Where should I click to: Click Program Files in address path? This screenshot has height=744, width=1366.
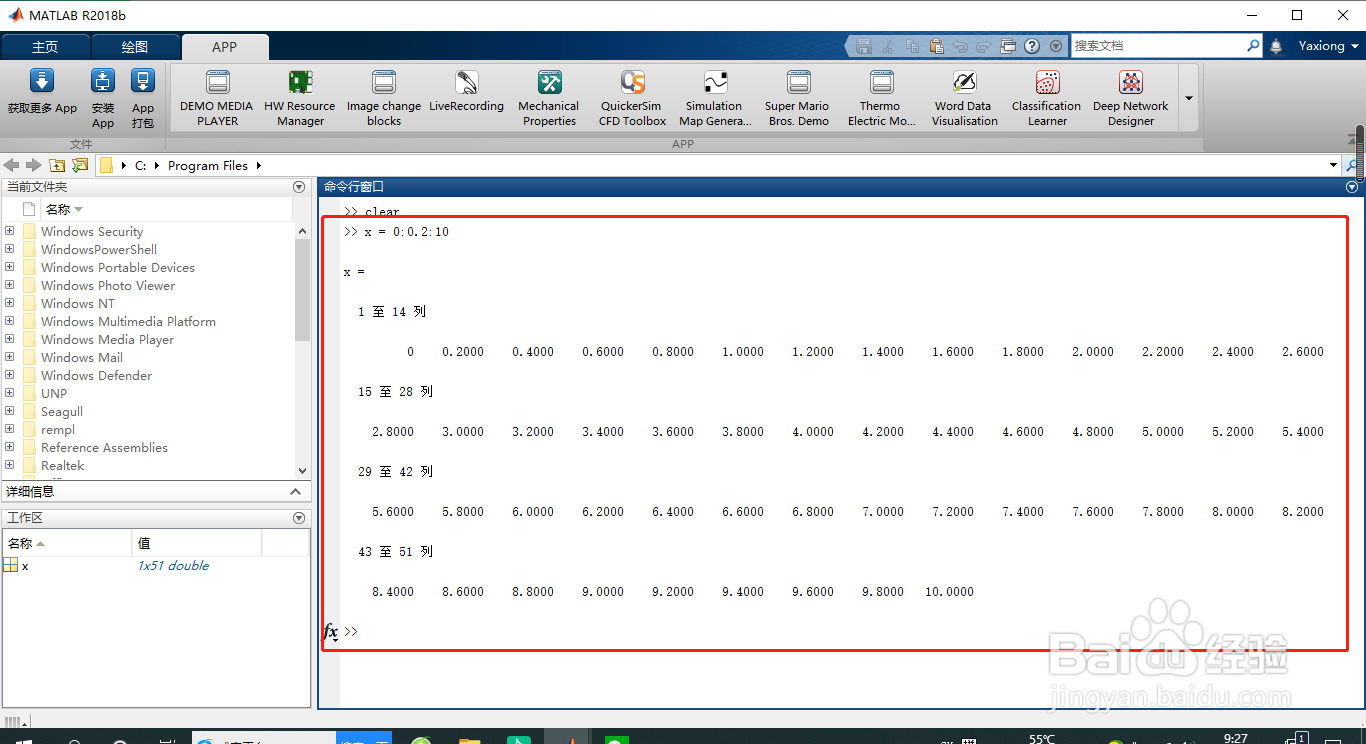pos(208,166)
